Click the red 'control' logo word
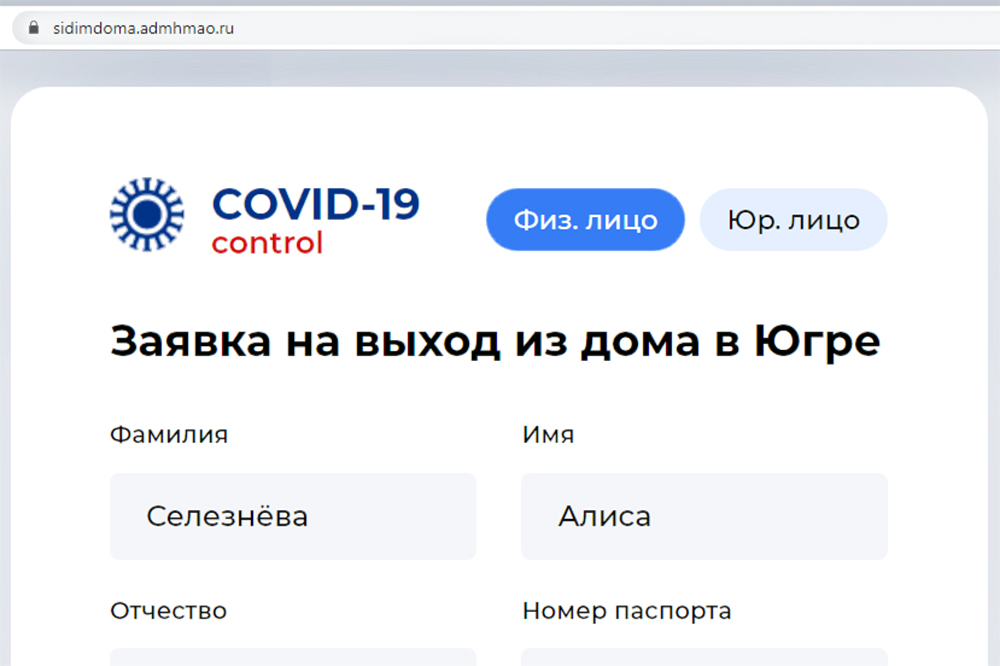 [267, 243]
